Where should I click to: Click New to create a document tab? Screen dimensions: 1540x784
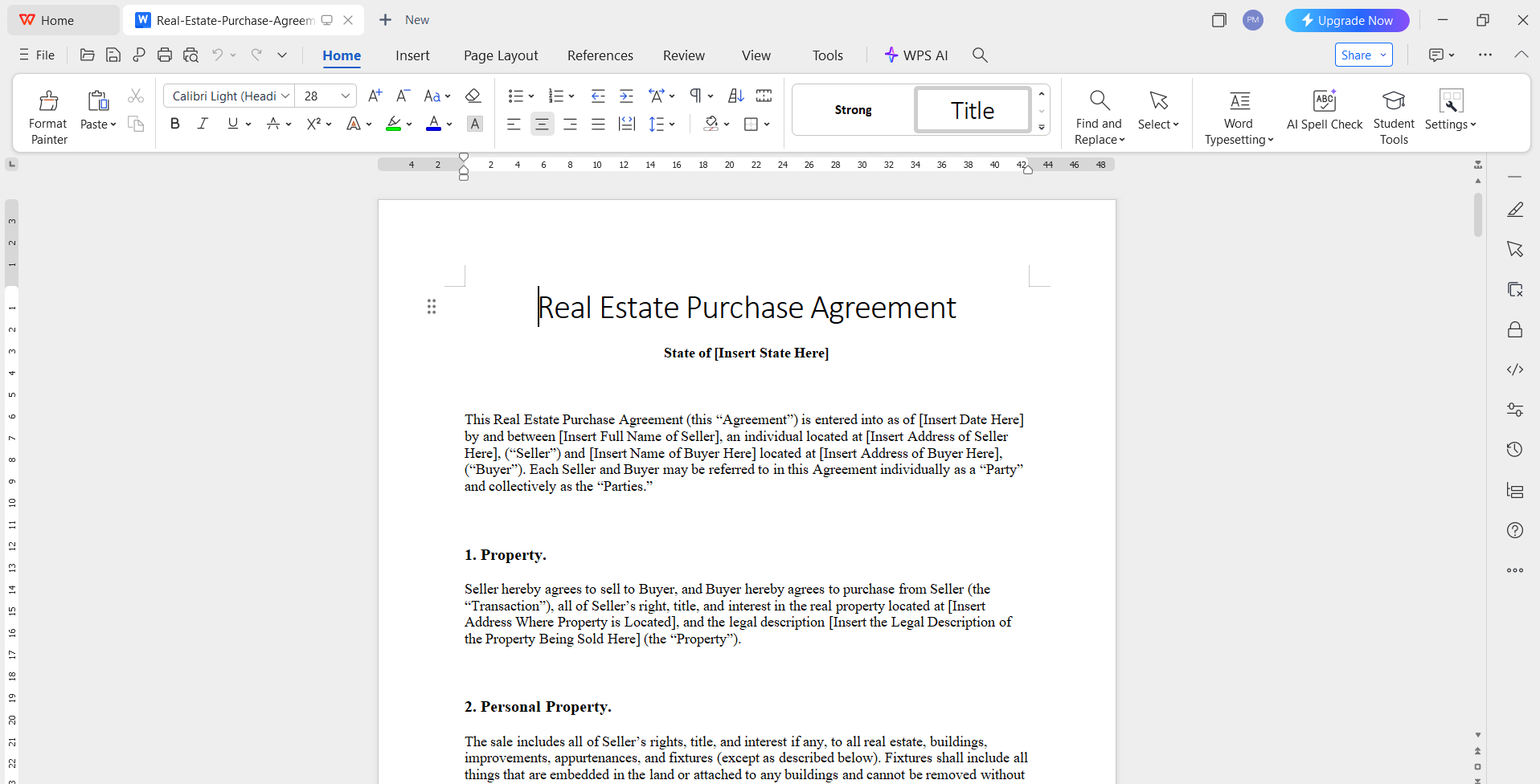click(404, 20)
